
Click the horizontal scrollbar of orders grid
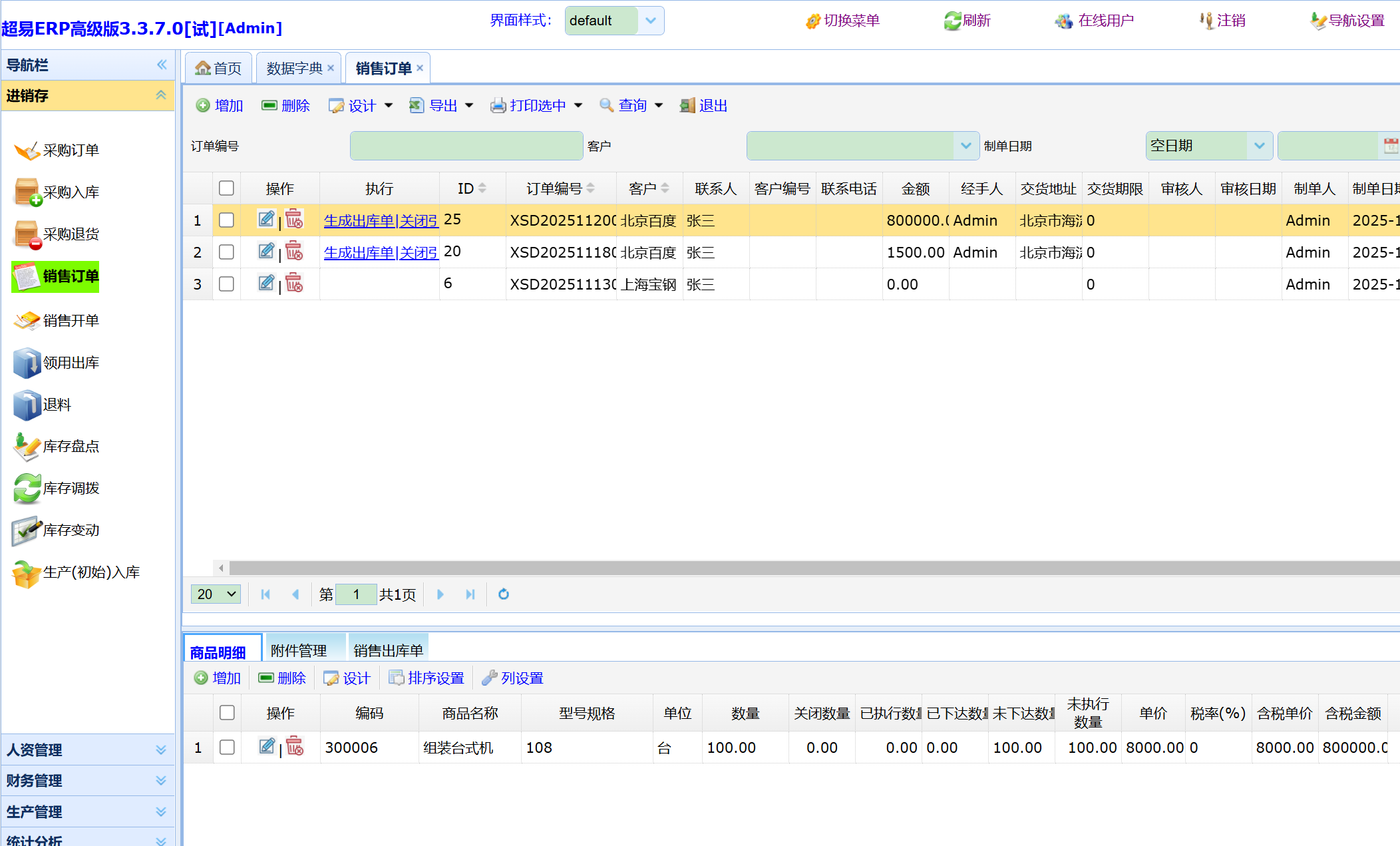[x=798, y=568]
